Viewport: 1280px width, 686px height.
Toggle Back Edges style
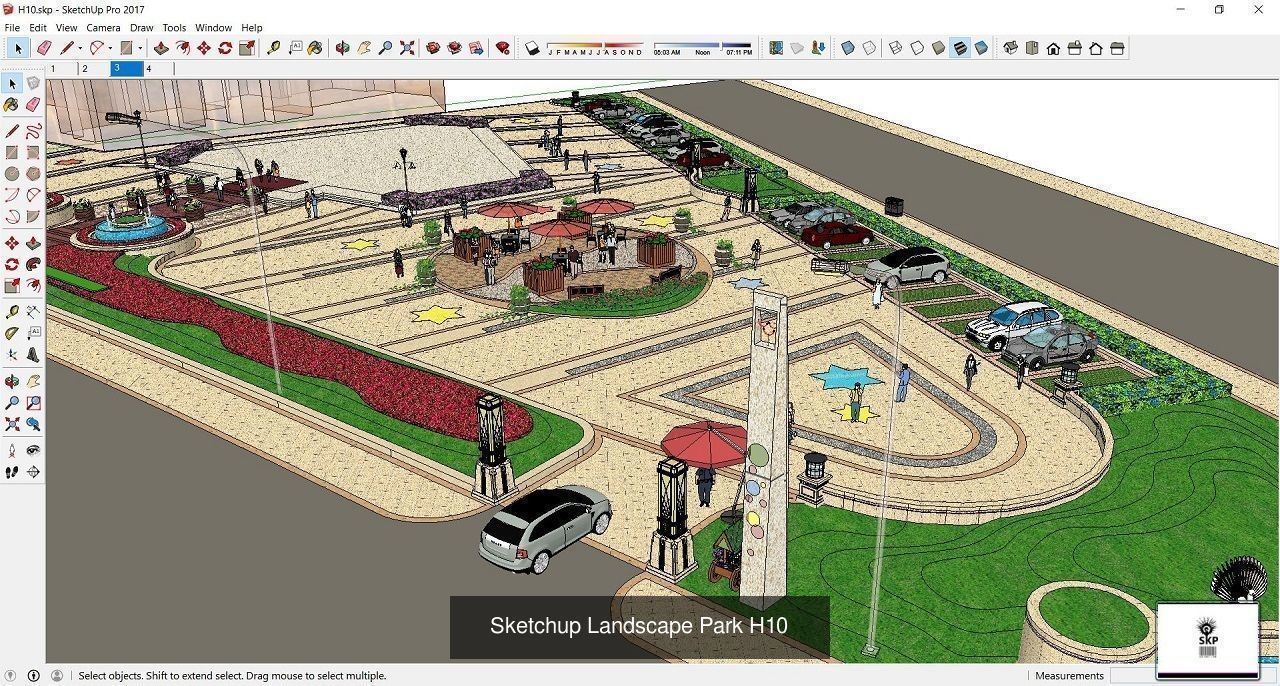870,48
